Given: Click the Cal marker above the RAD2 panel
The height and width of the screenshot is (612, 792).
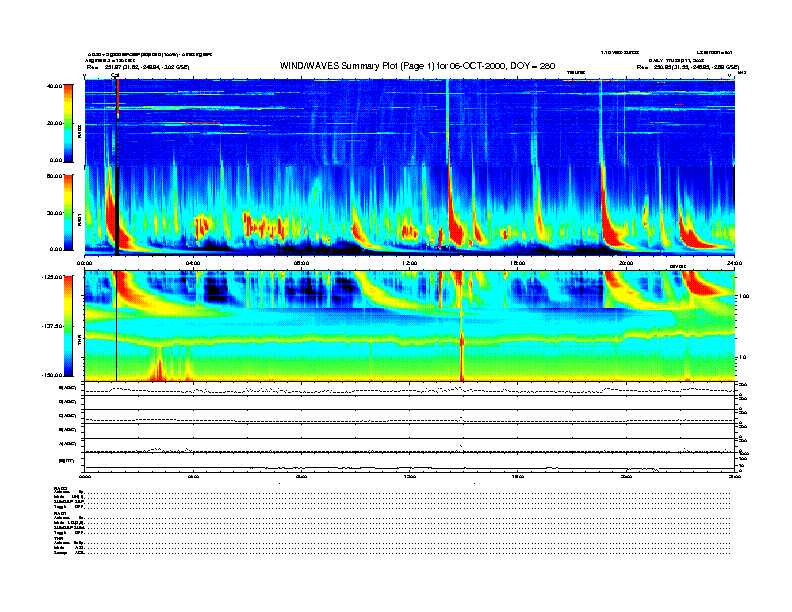Looking at the screenshot, I should (x=115, y=76).
